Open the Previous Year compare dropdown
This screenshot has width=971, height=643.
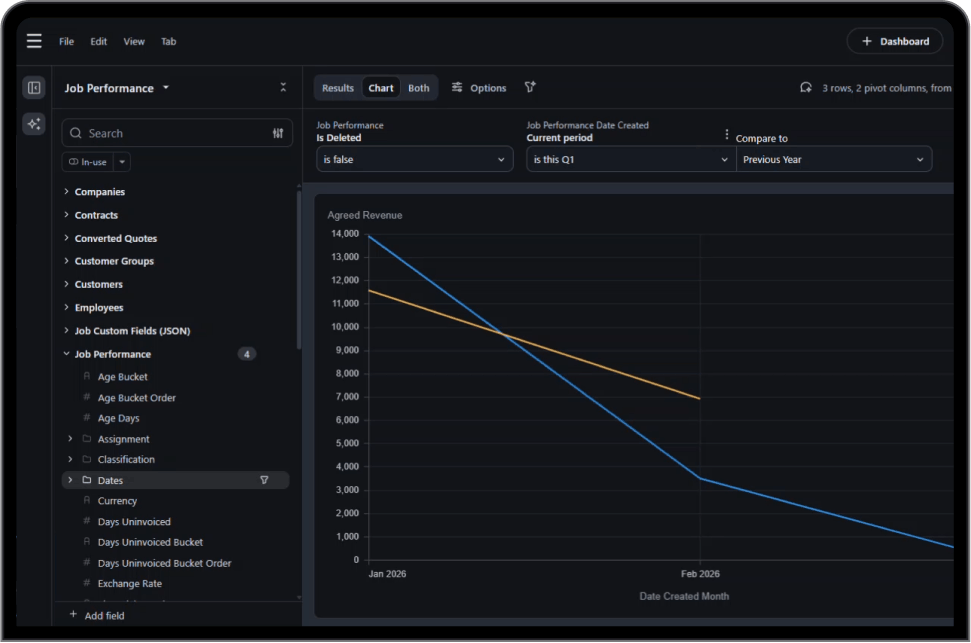(x=834, y=159)
